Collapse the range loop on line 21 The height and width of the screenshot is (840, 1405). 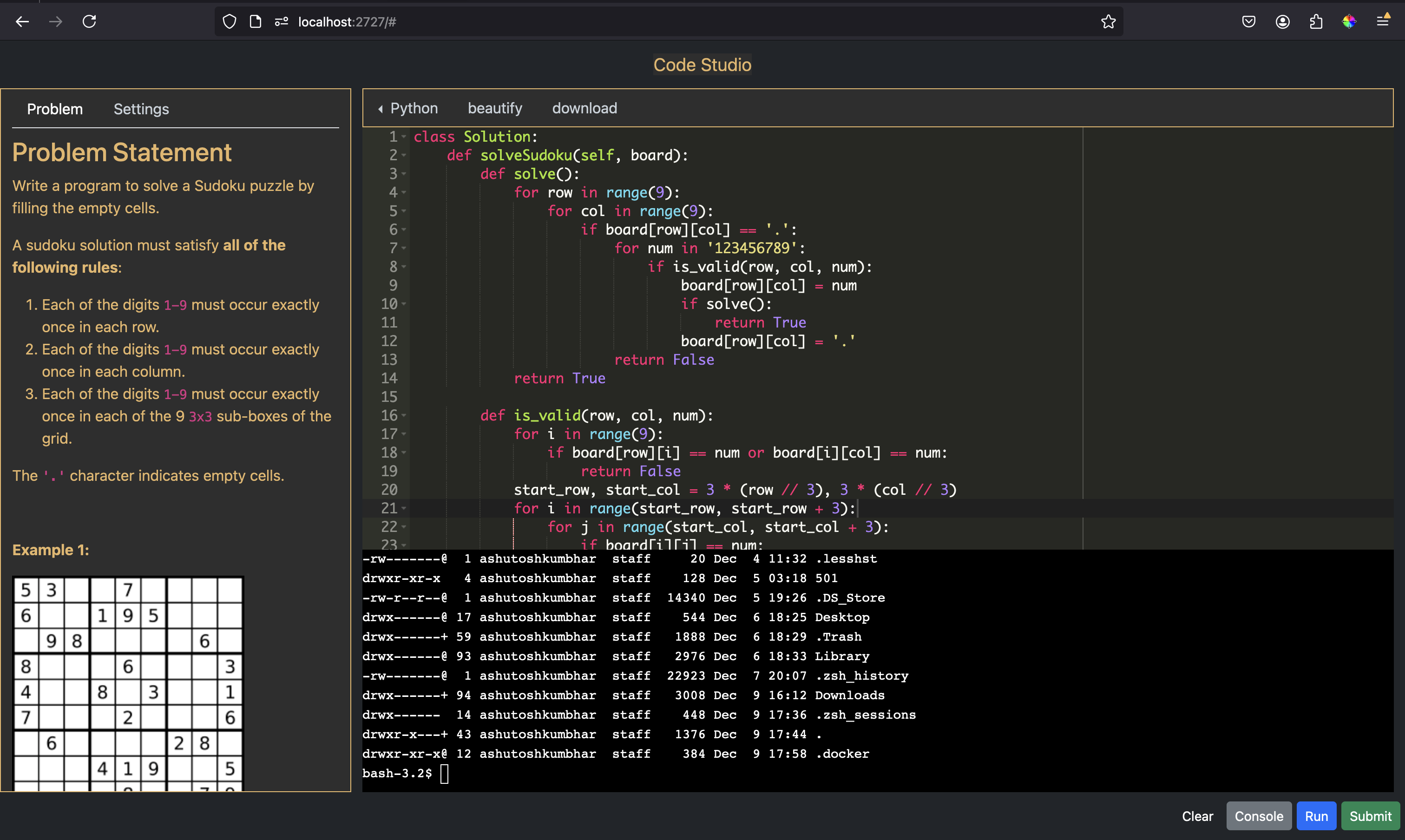click(x=404, y=508)
